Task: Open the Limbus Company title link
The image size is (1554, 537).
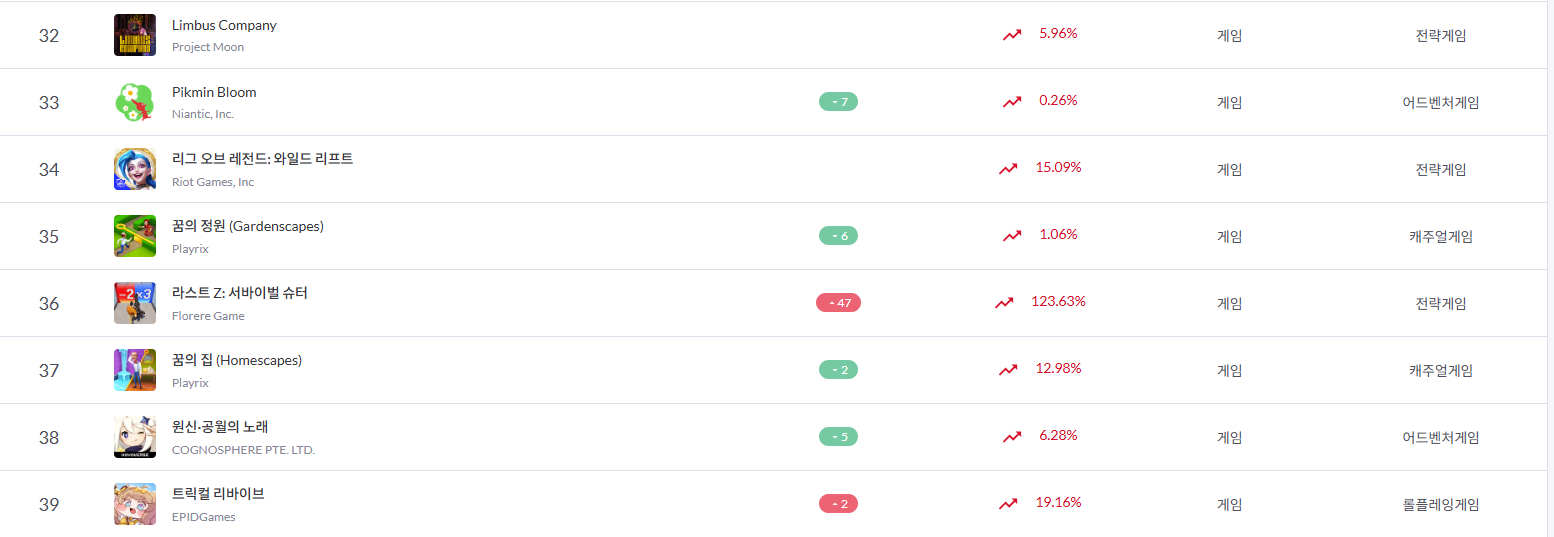Action: [x=224, y=25]
